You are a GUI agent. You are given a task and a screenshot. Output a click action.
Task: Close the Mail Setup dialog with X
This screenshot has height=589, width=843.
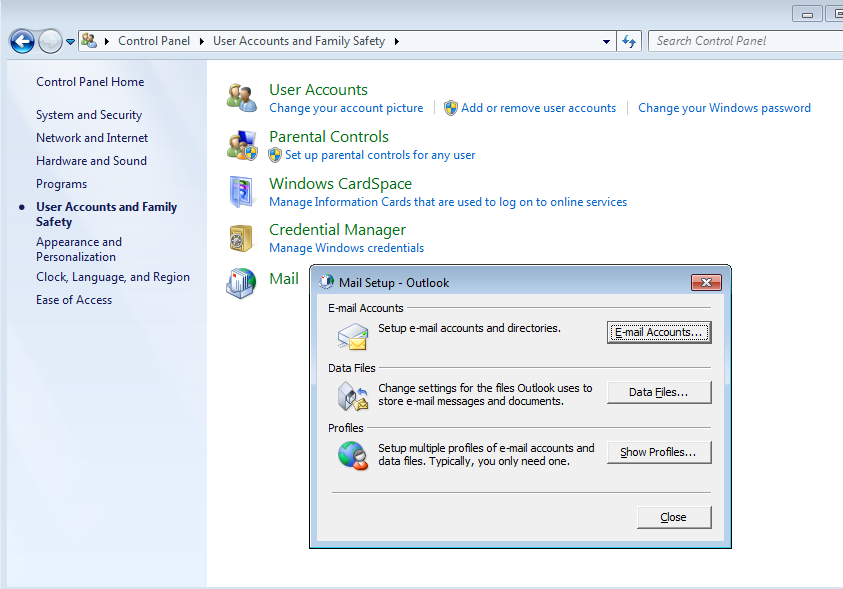[x=706, y=283]
